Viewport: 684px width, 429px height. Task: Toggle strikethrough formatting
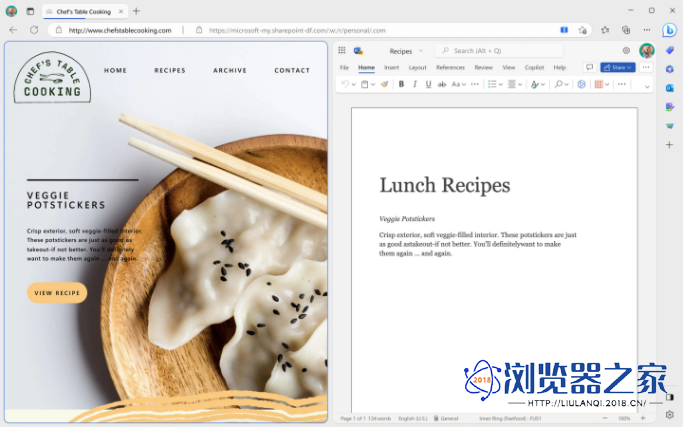(442, 84)
